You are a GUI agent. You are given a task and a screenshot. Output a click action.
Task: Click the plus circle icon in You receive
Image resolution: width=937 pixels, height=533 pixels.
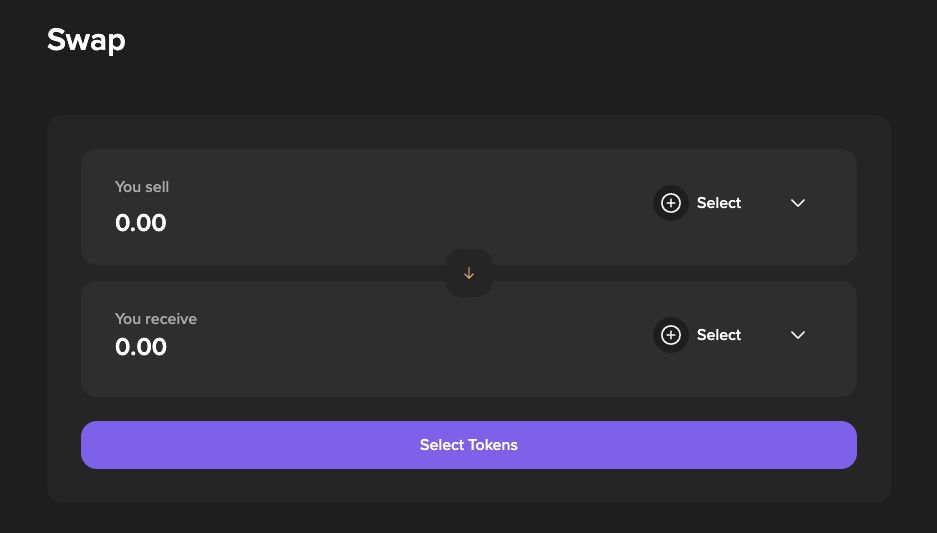[671, 335]
